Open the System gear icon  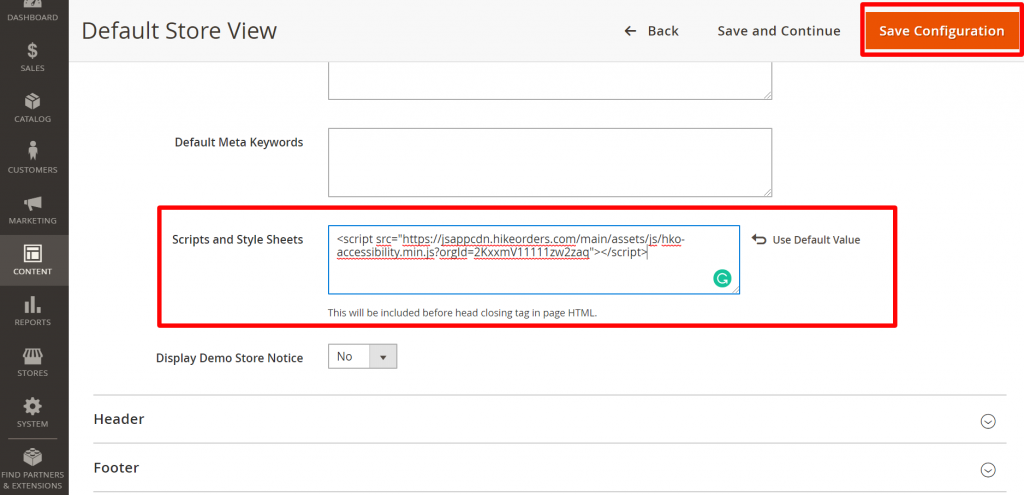point(33,406)
